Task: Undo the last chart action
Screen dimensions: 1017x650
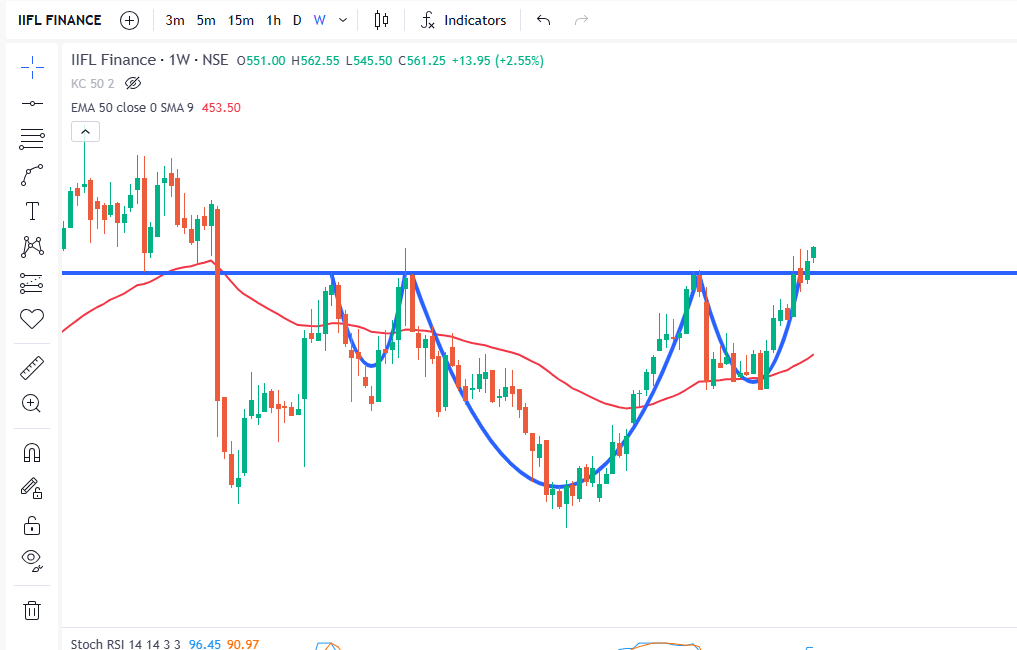Action: pos(543,19)
